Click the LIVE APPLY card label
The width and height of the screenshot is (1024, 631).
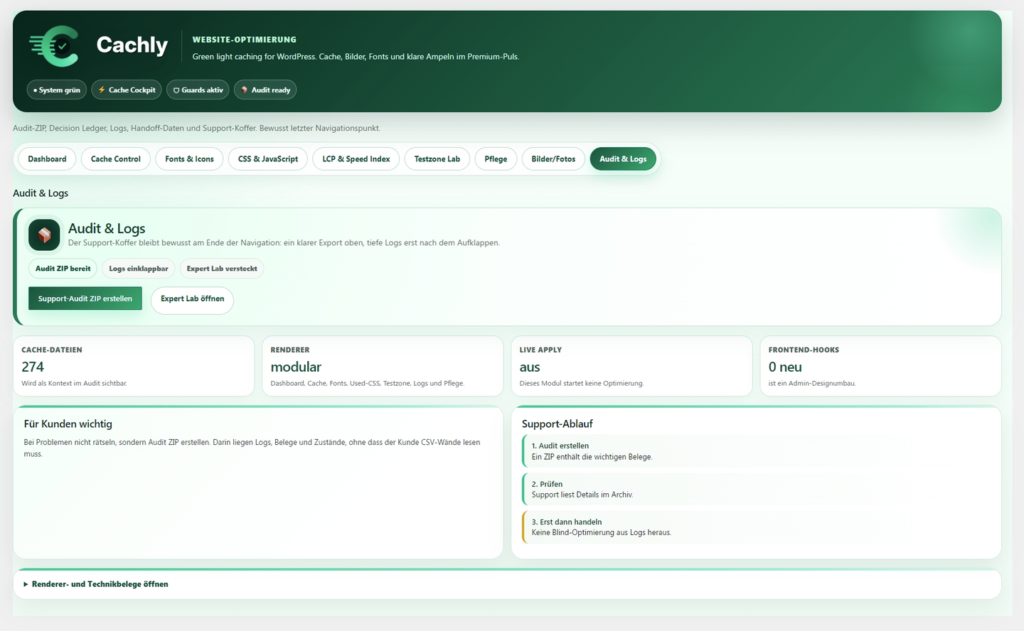541,350
